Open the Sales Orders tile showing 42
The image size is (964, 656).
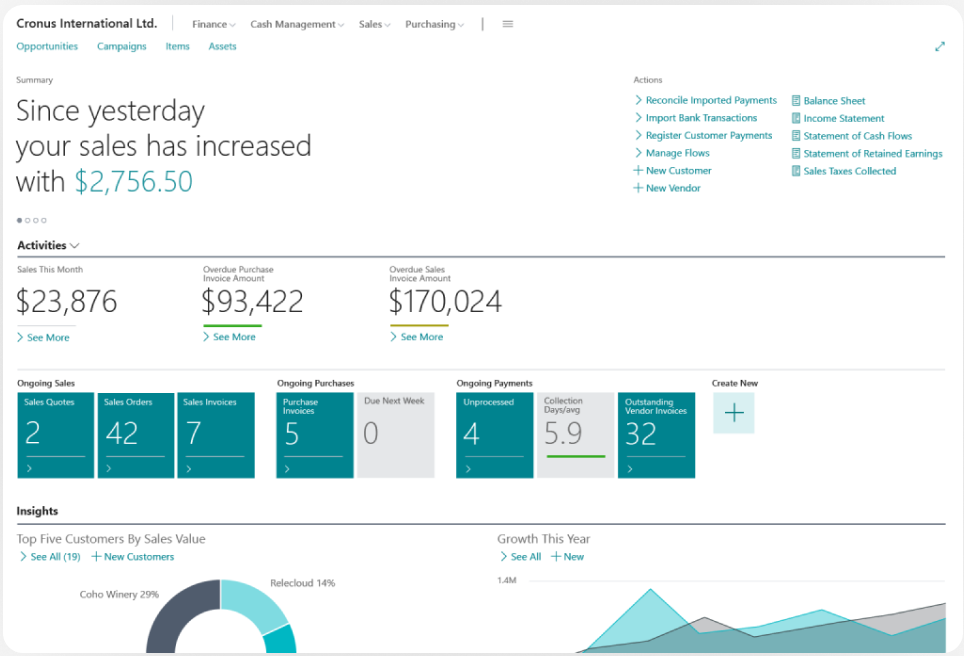click(x=135, y=435)
